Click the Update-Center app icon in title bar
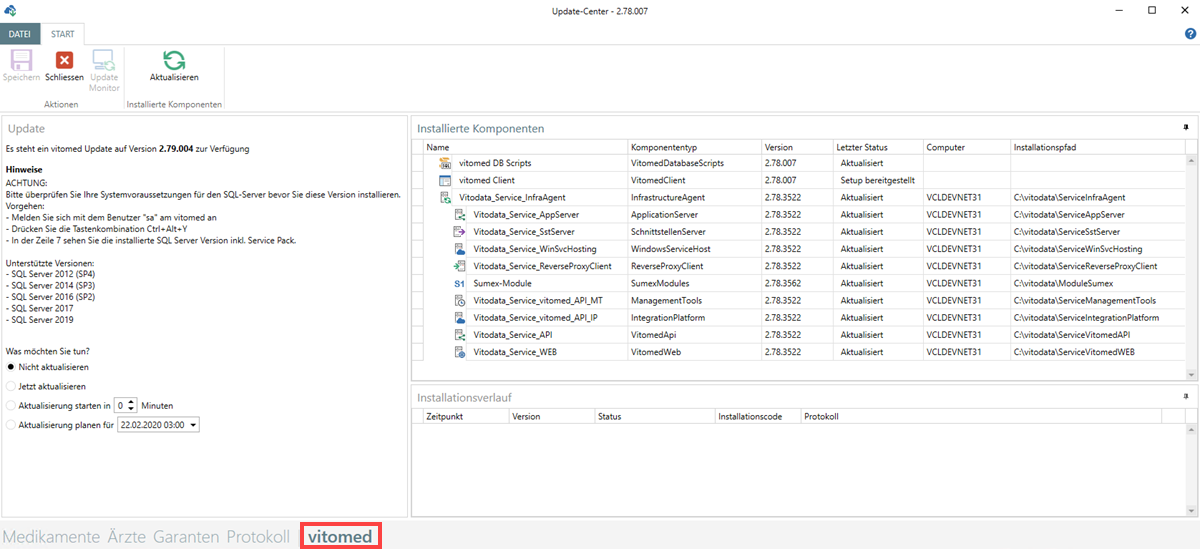Screen dimensions: 1200x549 [x=10, y=9]
